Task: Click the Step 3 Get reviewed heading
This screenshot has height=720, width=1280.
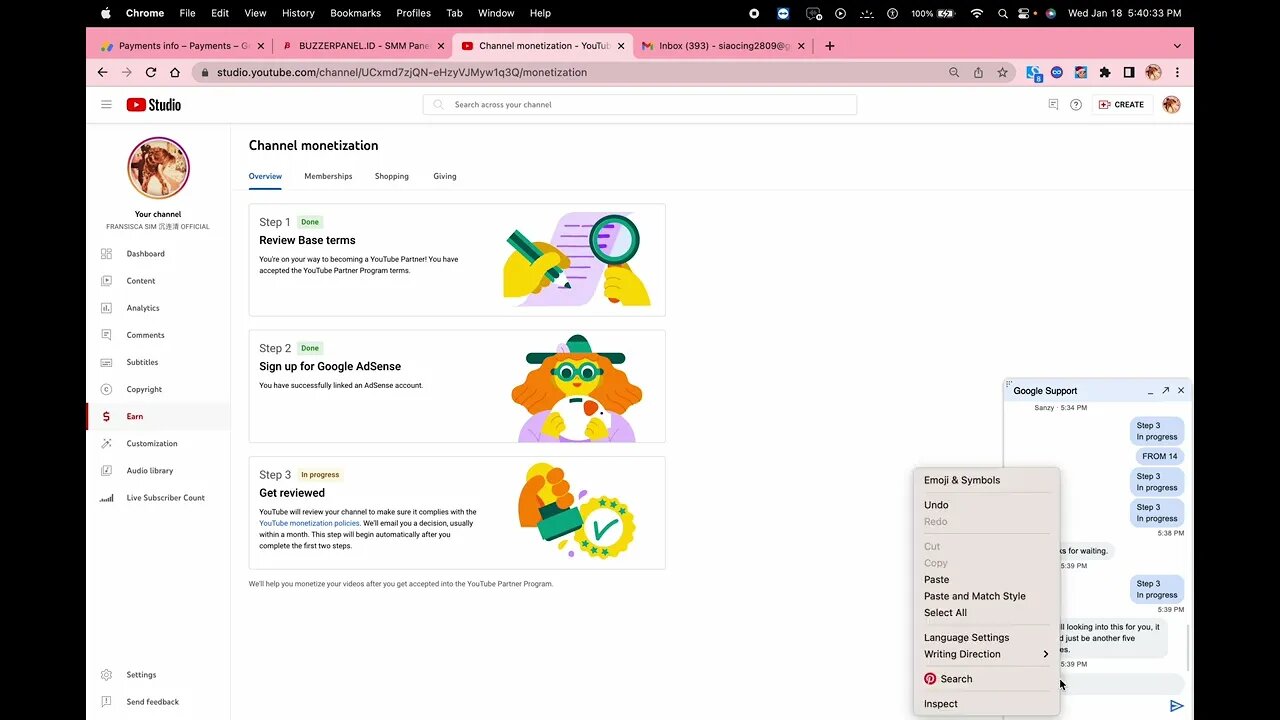Action: click(x=292, y=493)
